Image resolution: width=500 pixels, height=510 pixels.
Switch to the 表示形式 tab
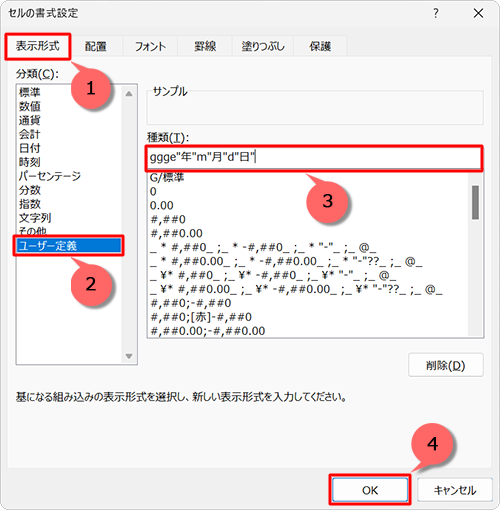pos(38,46)
